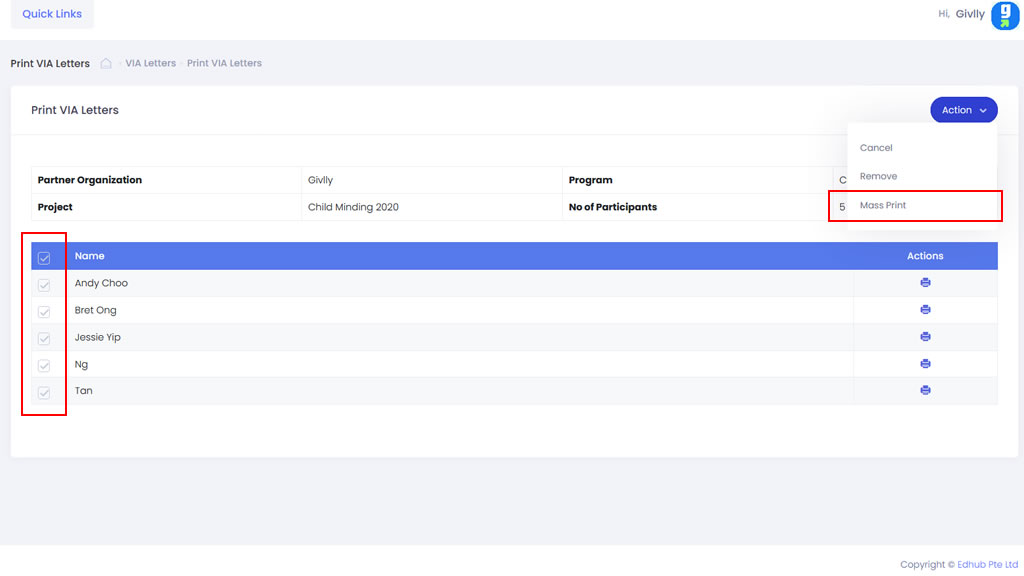Click the printer icon in Jessie Yip's row

click(x=925, y=337)
